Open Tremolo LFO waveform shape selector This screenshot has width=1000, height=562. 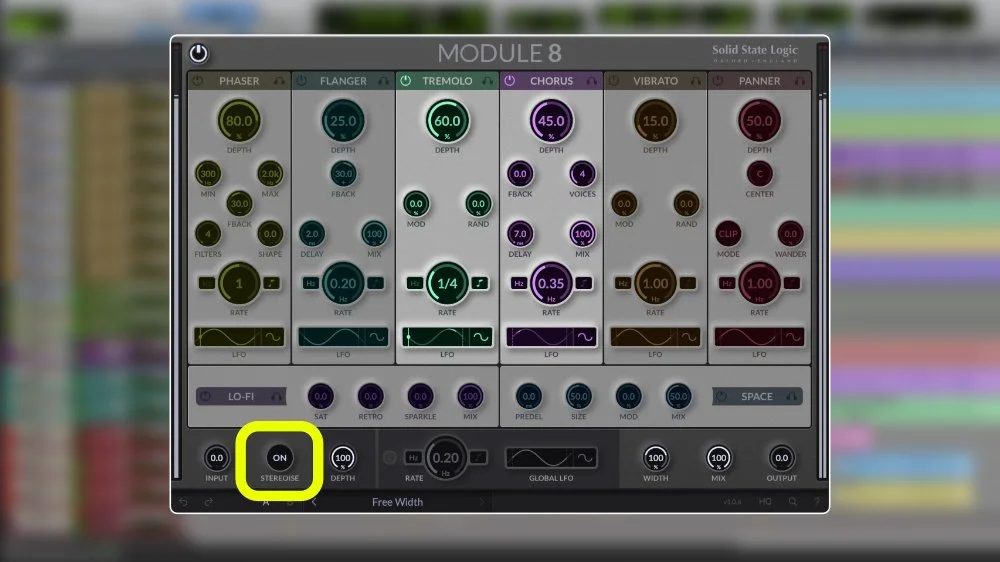click(482, 337)
